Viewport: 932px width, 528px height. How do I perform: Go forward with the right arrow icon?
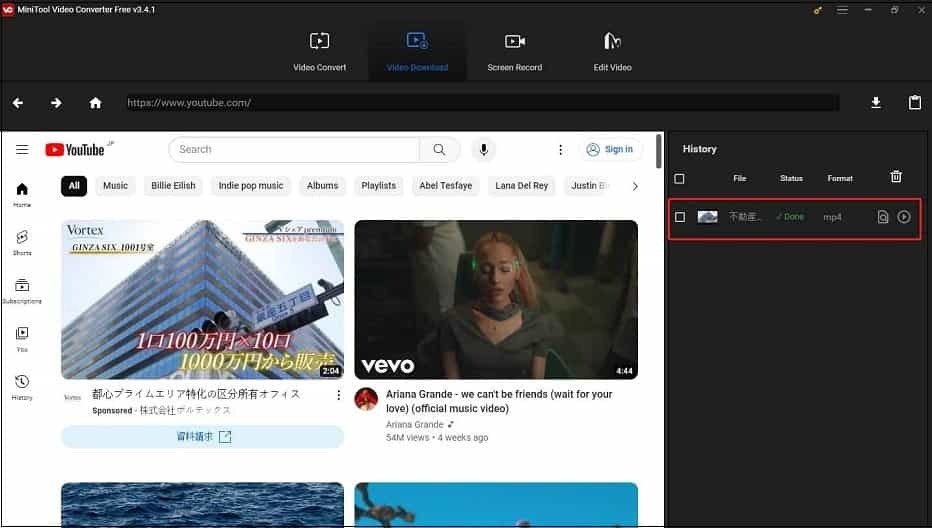56,103
